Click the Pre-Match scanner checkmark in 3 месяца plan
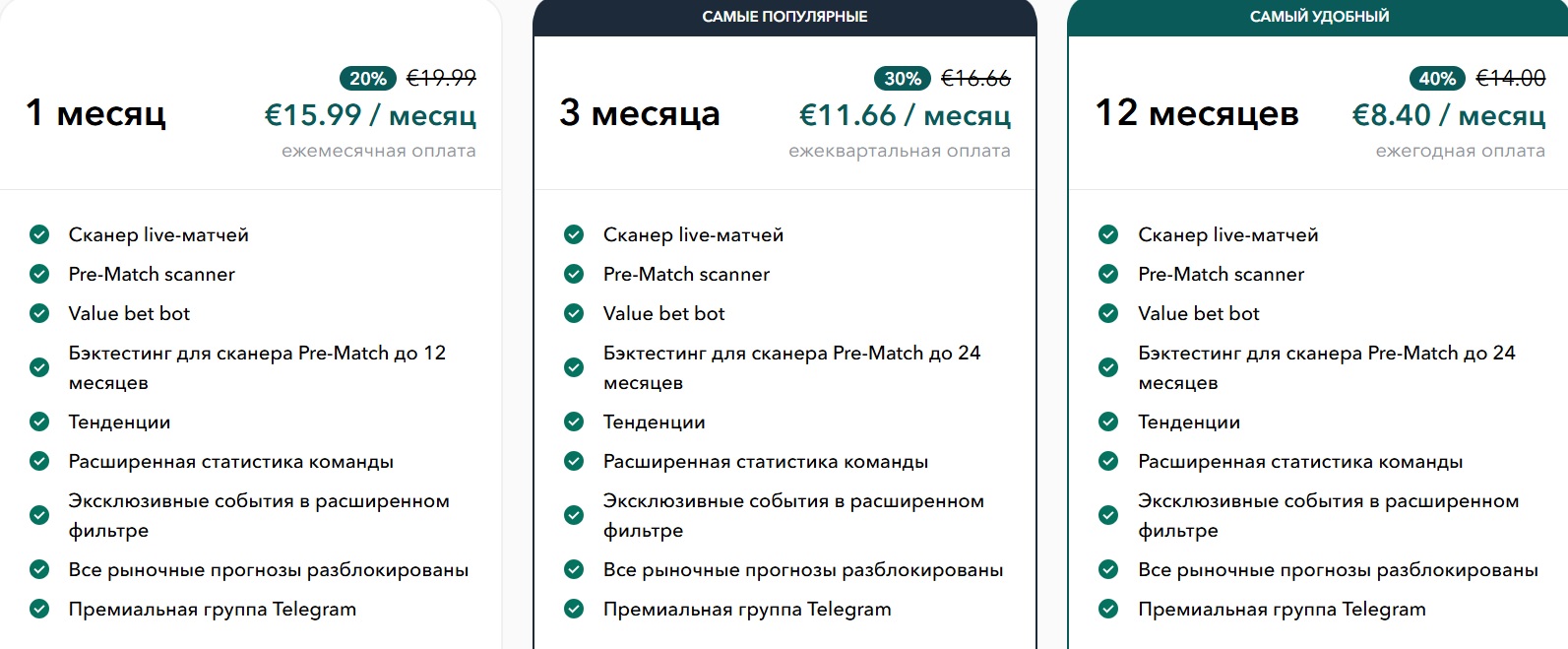Viewport: 1568px width, 649px height. click(x=574, y=274)
